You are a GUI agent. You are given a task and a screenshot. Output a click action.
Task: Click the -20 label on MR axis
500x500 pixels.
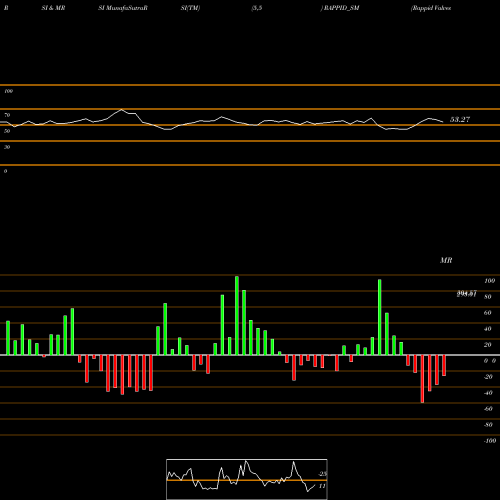(488, 377)
